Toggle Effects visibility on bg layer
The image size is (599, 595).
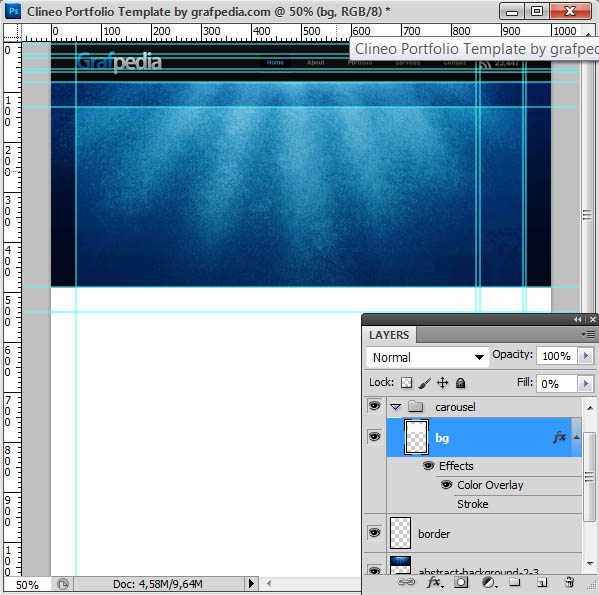pos(429,466)
